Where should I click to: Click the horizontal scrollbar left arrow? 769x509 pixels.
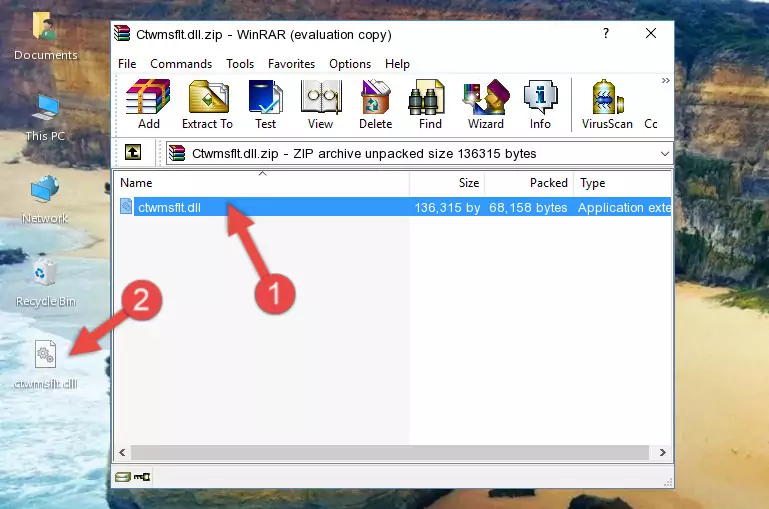tap(122, 452)
